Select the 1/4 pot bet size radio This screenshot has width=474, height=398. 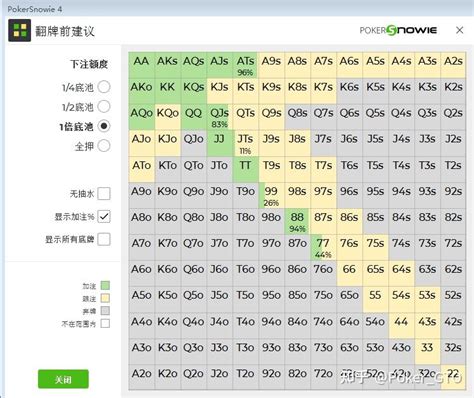point(104,87)
